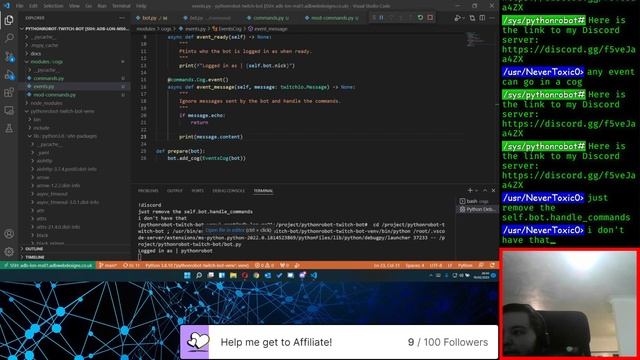The height and width of the screenshot is (360, 640).
Task: Add a new terminal with plus icon
Action: pos(470,191)
